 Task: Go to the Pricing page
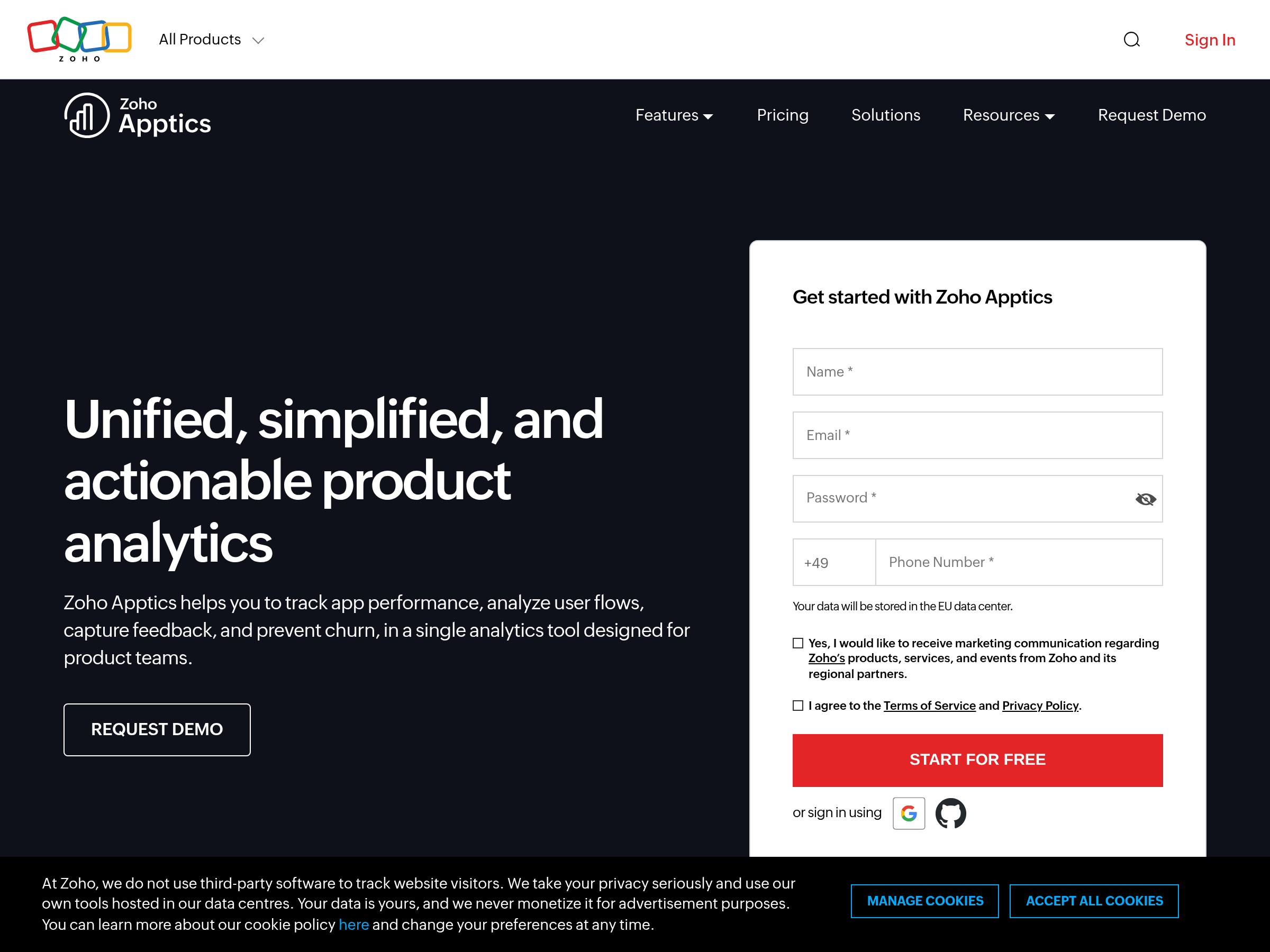click(782, 115)
